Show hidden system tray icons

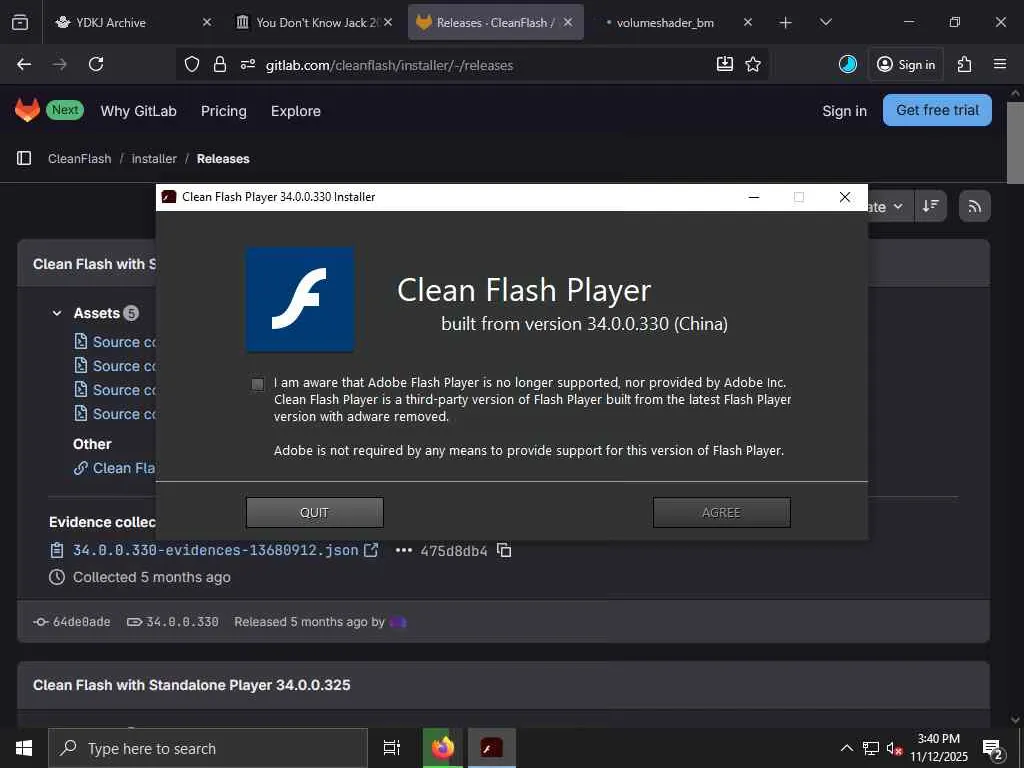coord(846,748)
